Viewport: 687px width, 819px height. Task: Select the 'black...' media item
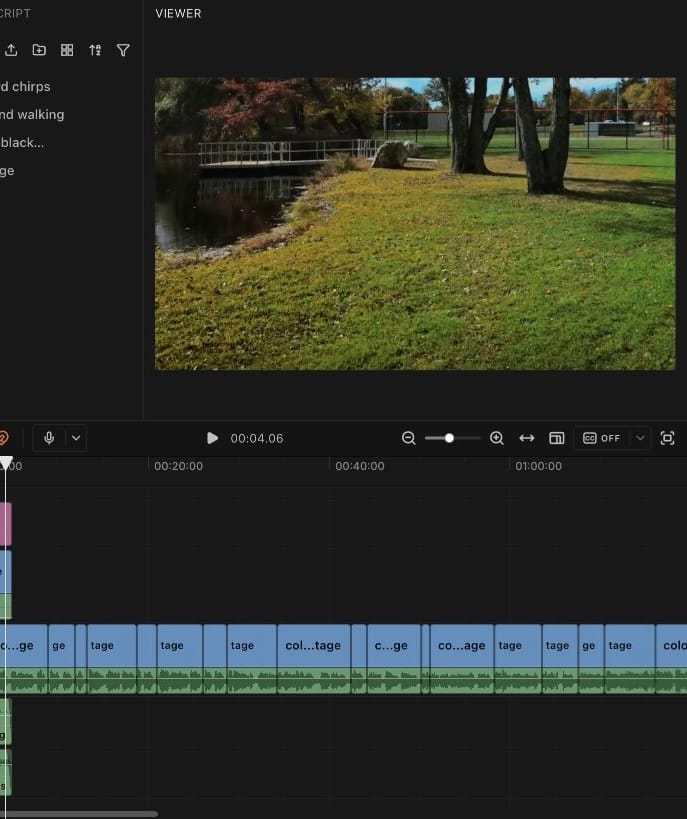(x=22, y=143)
